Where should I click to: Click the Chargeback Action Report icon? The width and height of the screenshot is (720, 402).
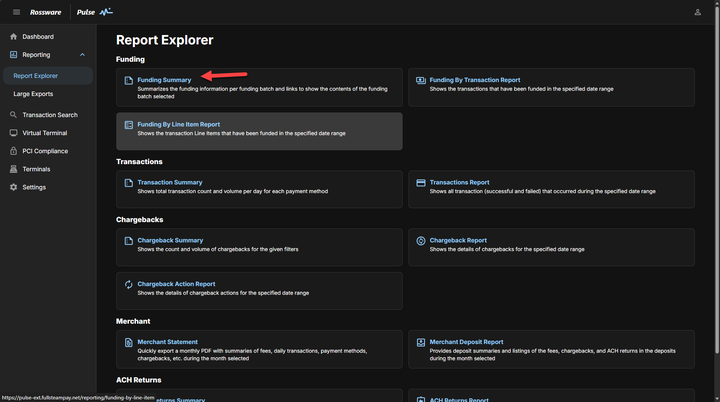tap(128, 284)
